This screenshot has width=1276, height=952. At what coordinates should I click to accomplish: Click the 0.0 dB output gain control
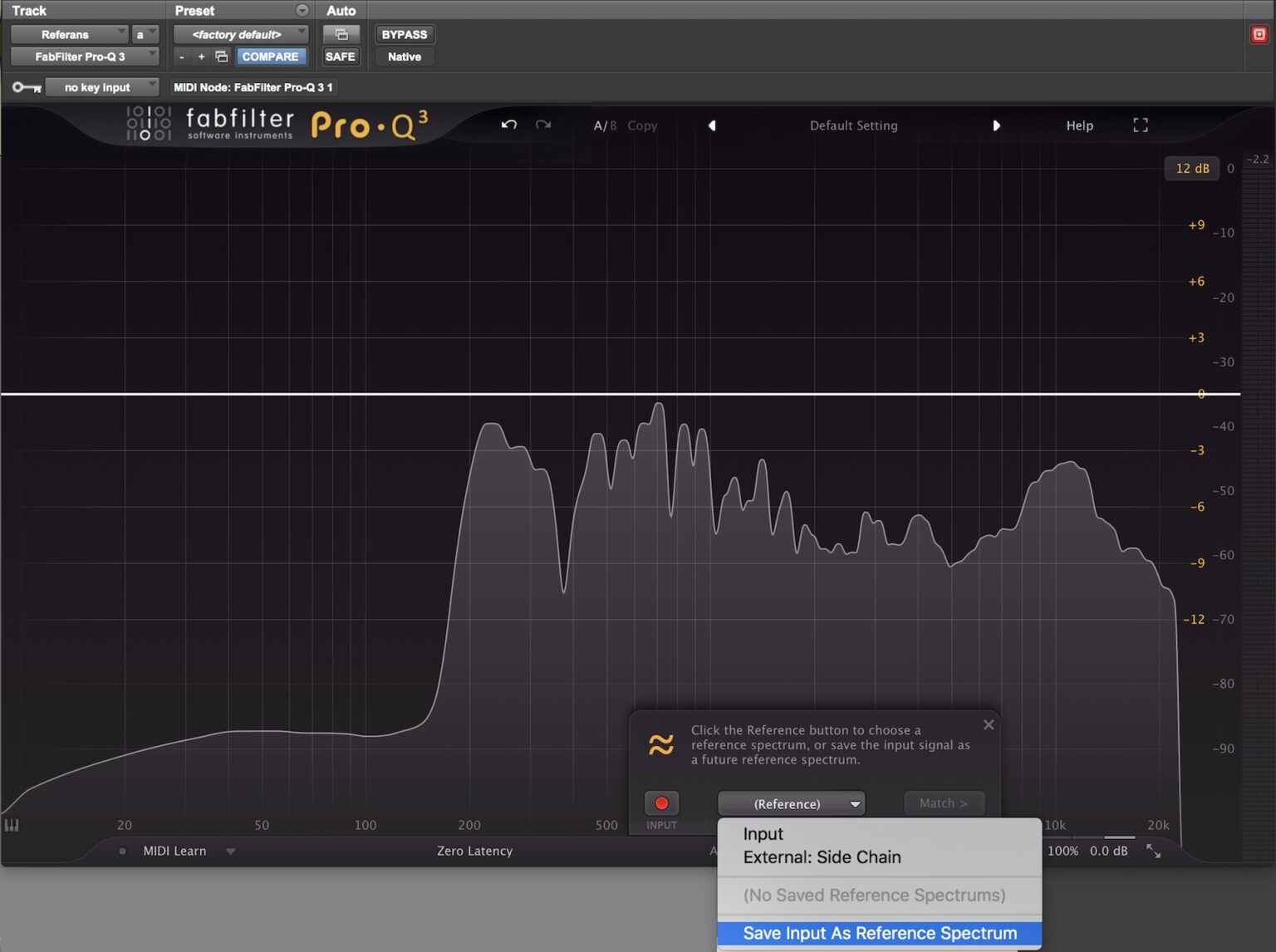1107,851
